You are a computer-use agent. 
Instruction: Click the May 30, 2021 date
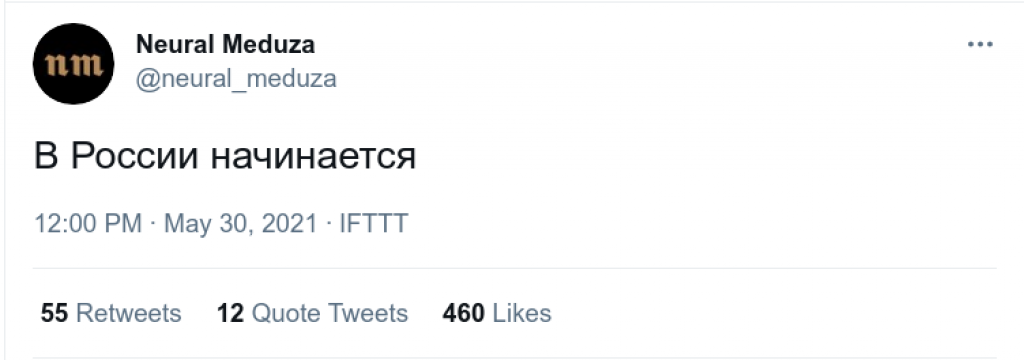tap(240, 224)
